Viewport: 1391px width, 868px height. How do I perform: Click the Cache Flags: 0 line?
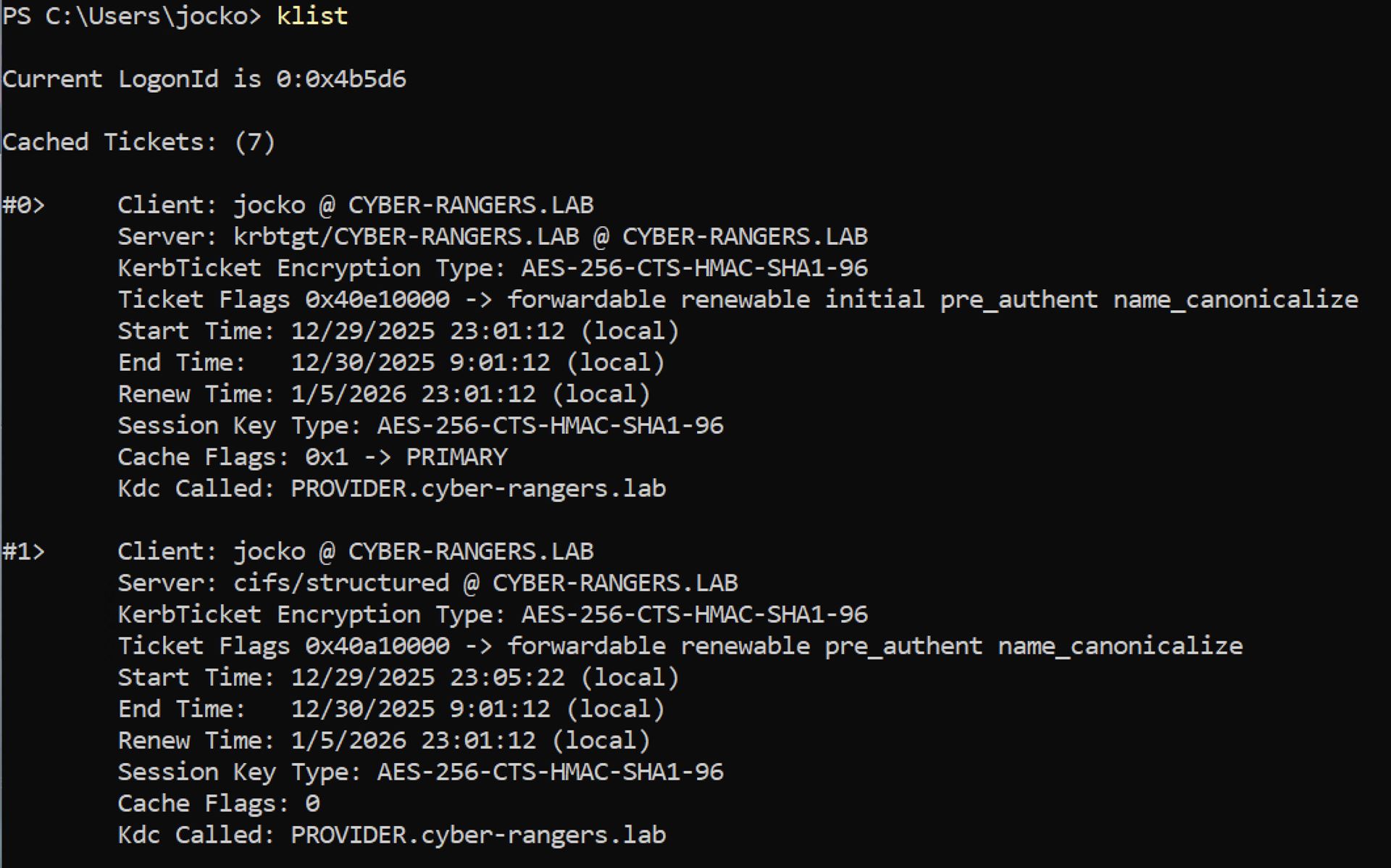tap(218, 804)
